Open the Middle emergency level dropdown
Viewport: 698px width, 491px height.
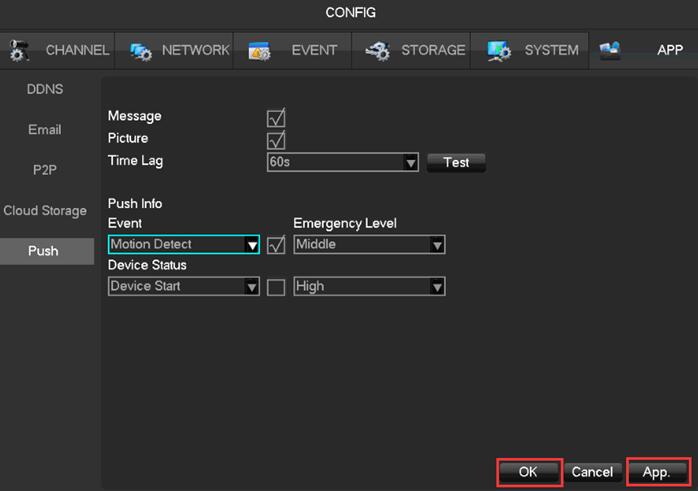pyautogui.click(x=436, y=245)
